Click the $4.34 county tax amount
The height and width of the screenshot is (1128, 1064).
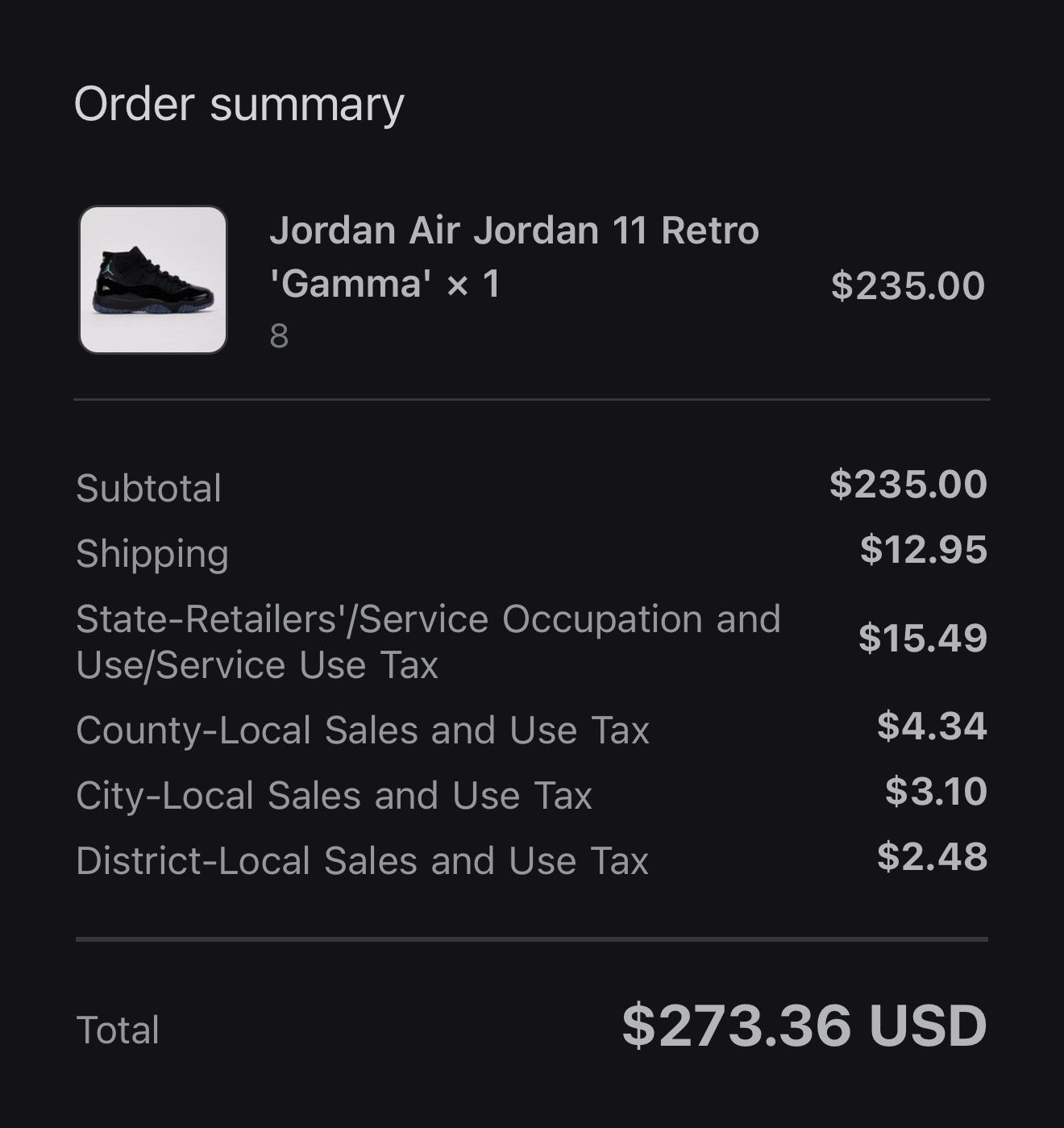932,726
